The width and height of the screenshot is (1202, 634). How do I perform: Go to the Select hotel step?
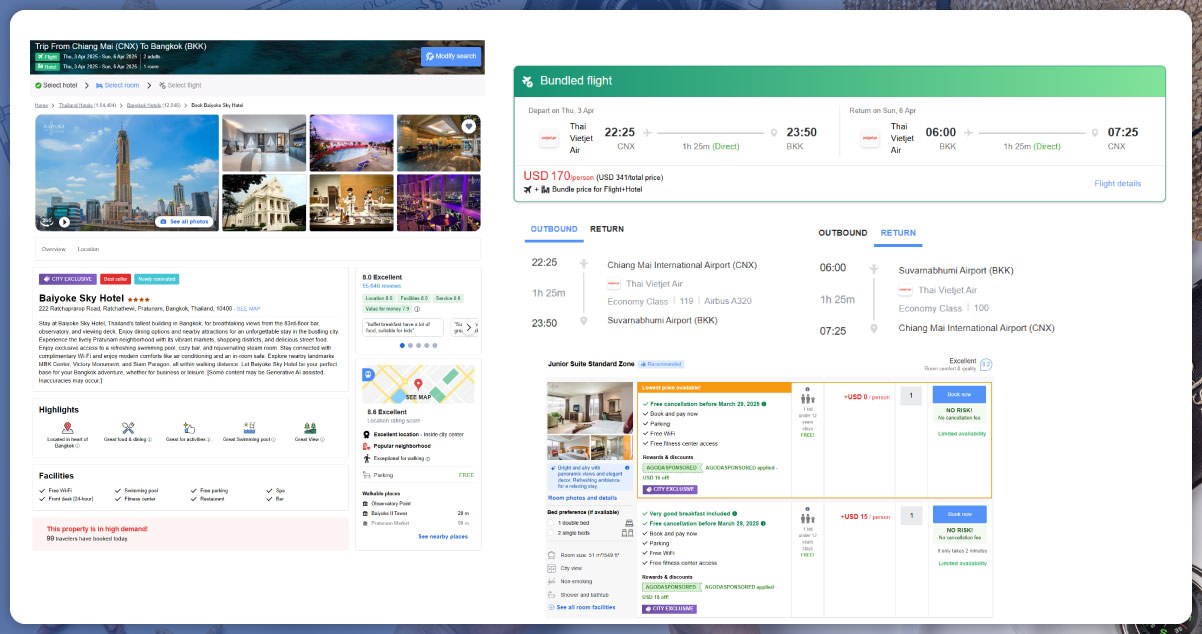pos(56,86)
